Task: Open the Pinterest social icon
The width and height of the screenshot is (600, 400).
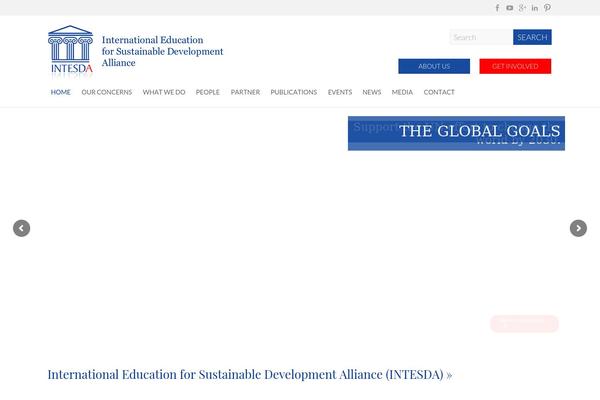Action: (x=547, y=8)
